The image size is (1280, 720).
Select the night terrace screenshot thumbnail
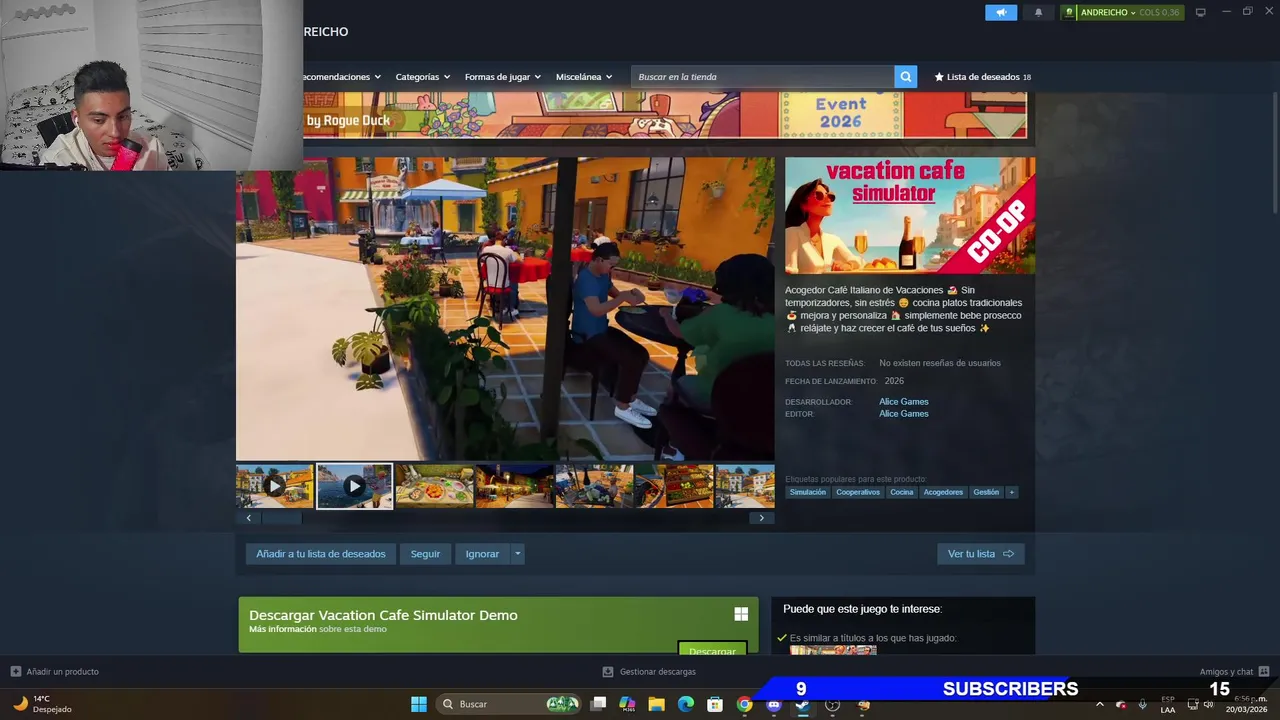pos(514,486)
